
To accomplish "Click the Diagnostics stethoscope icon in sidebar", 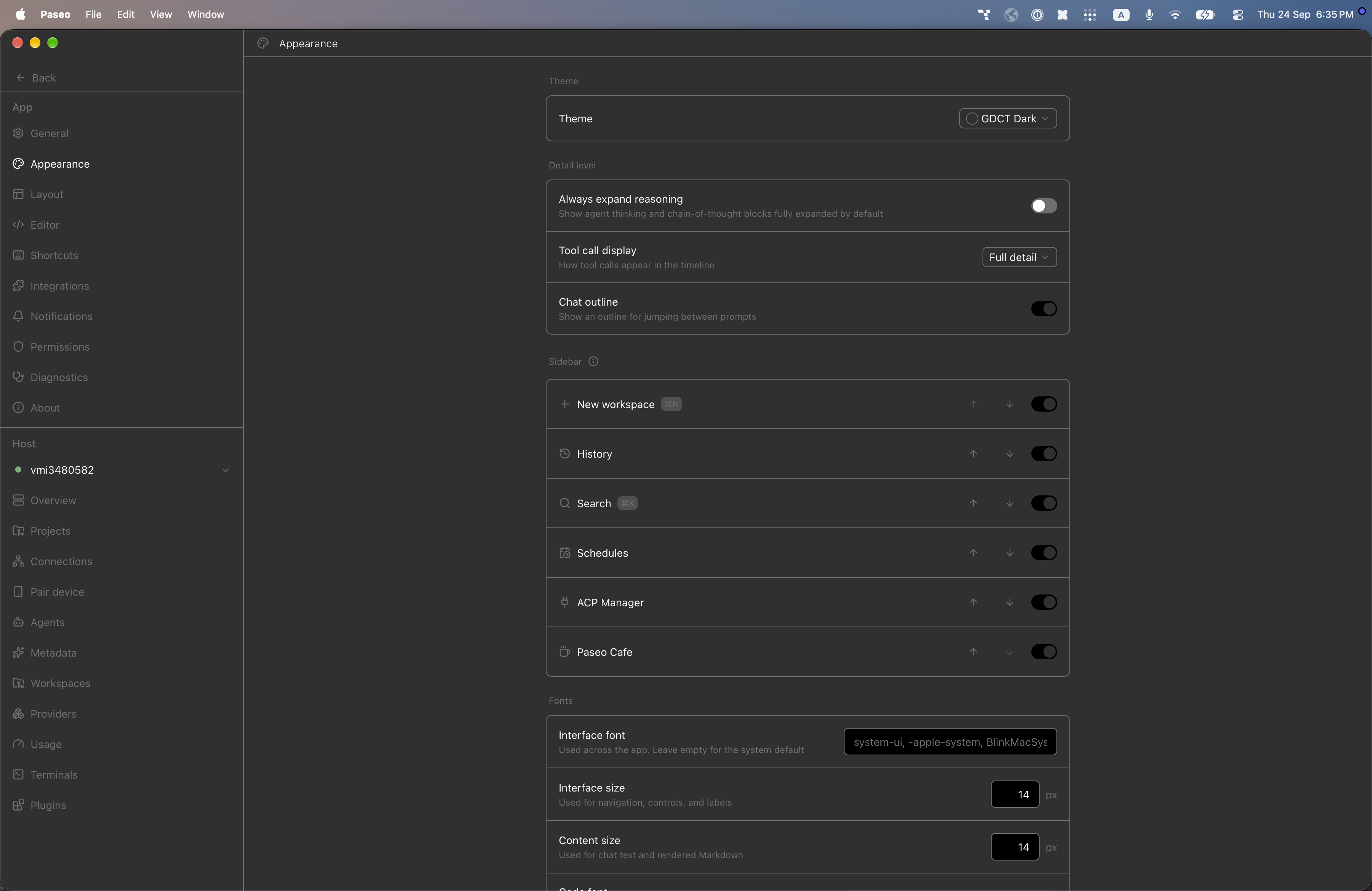I will 18,377.
